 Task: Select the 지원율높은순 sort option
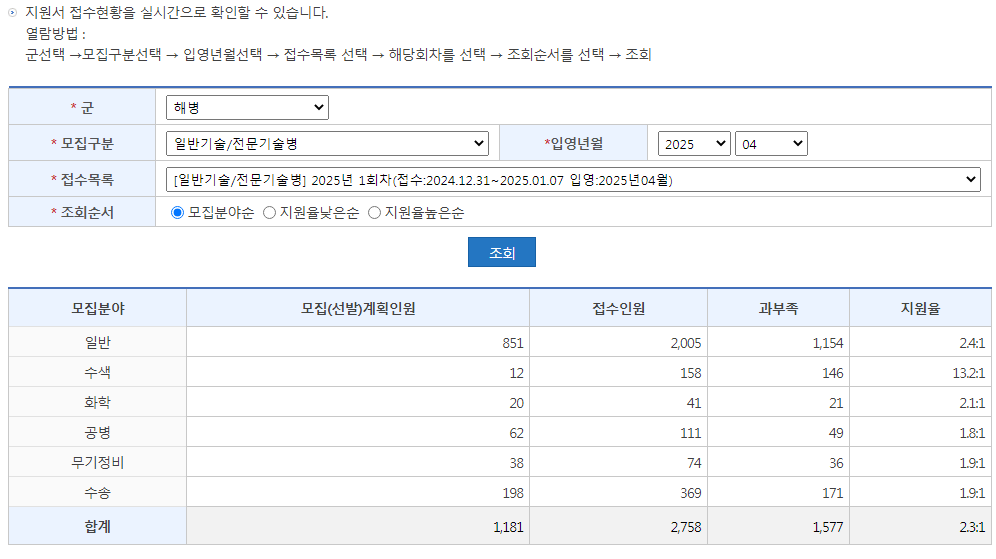(x=375, y=213)
